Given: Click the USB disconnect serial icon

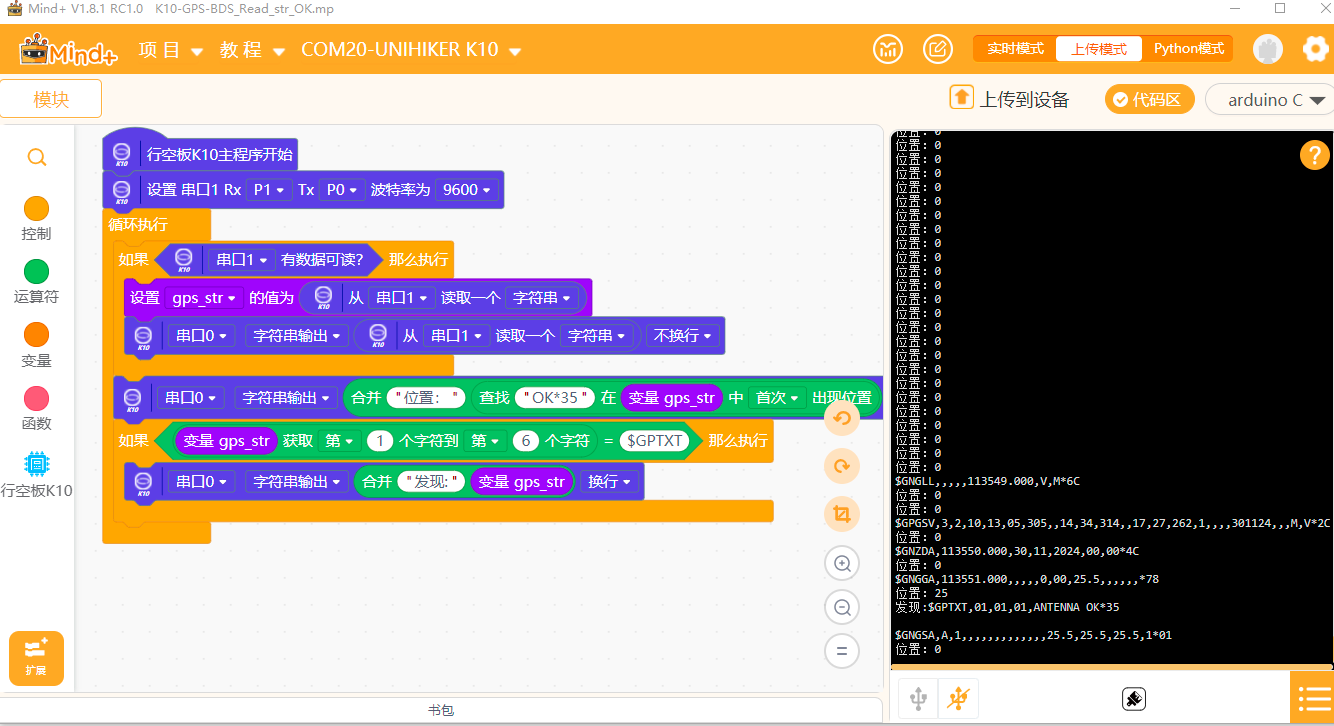Looking at the screenshot, I should [x=959, y=698].
